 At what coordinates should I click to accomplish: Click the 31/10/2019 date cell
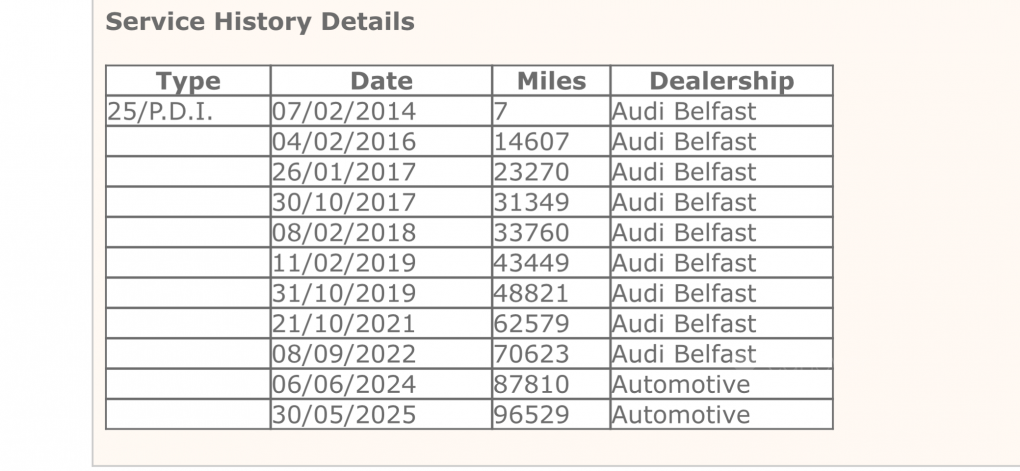coord(381,293)
